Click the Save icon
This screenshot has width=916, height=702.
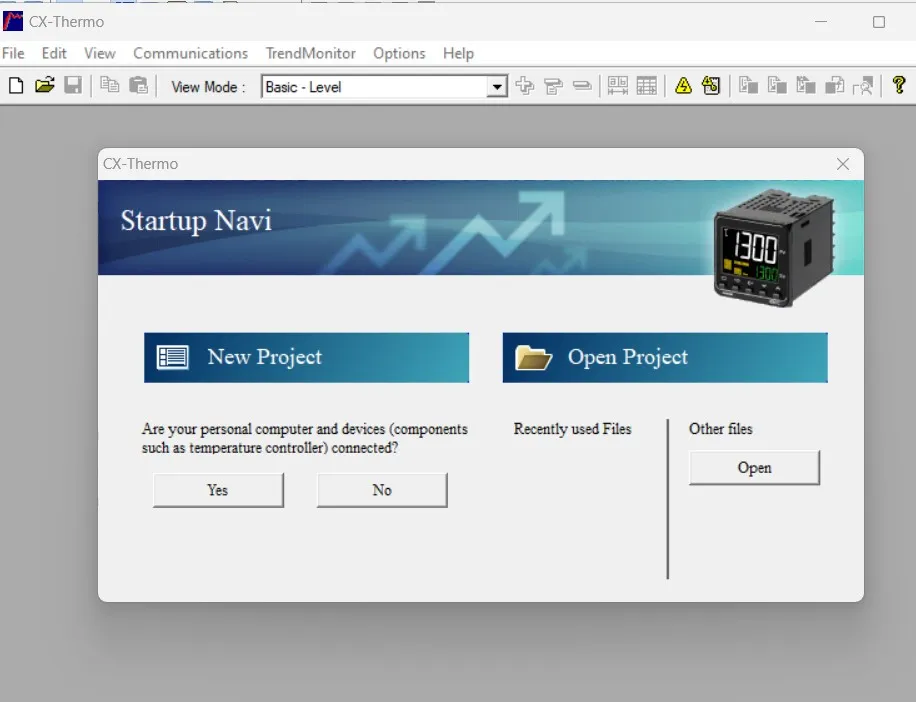tap(71, 85)
